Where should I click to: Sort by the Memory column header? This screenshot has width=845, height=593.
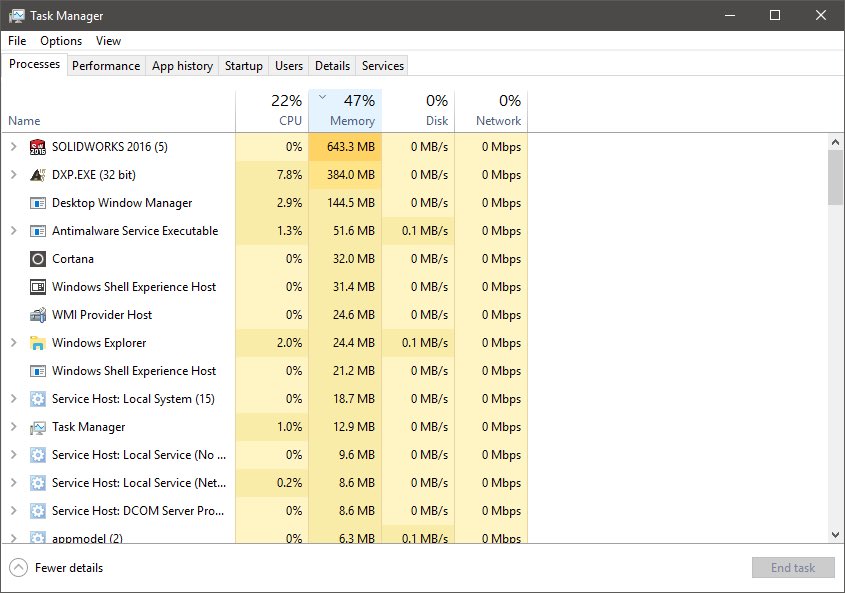[x=345, y=111]
